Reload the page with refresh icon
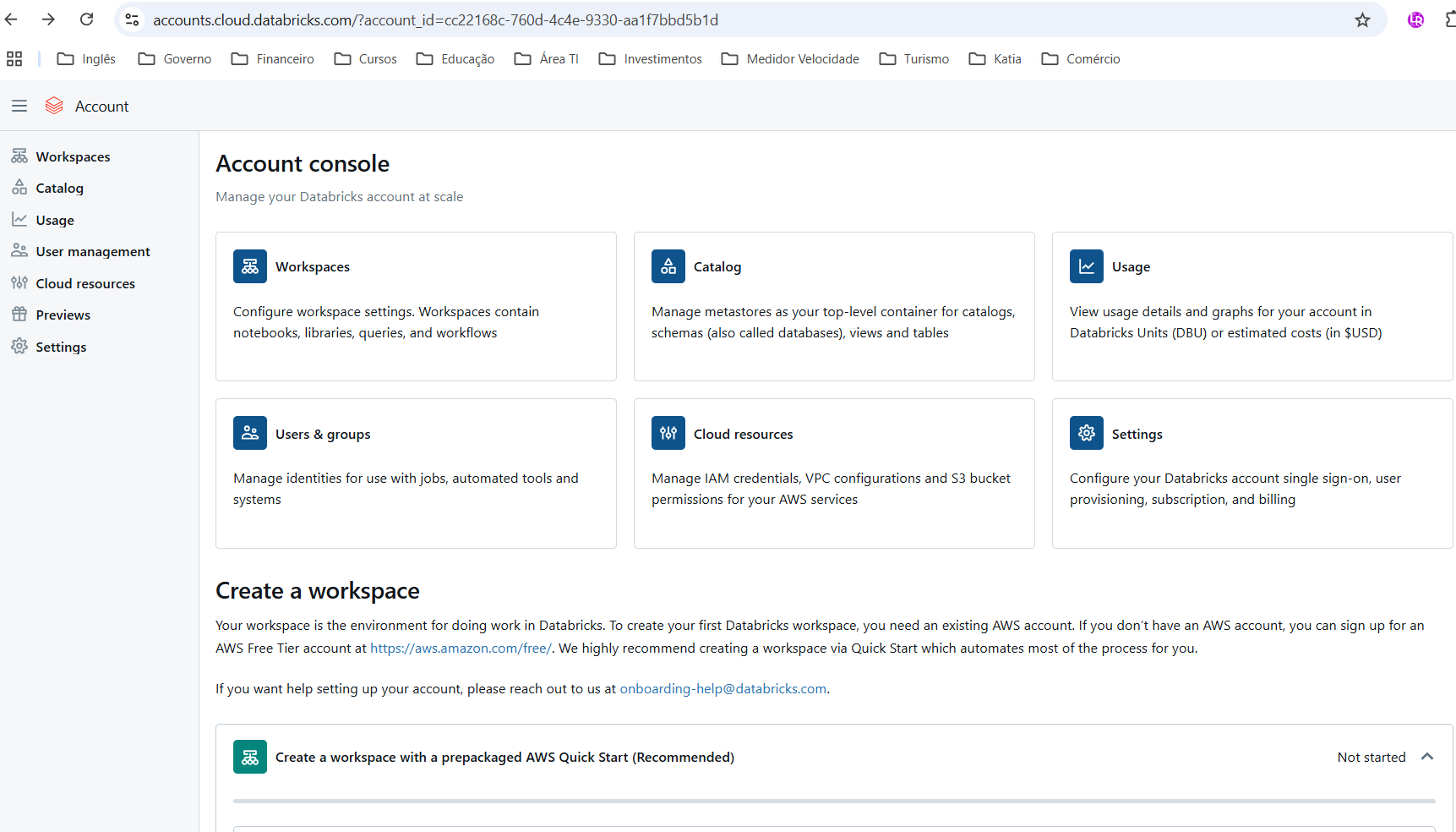The width and height of the screenshot is (1456, 832). click(x=86, y=19)
